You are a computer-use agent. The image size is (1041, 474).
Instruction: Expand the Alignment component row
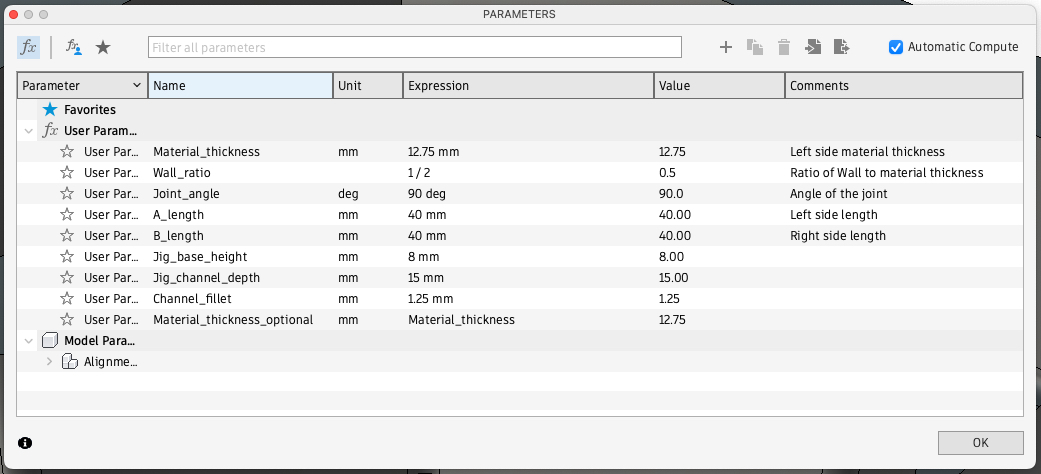pos(49,362)
